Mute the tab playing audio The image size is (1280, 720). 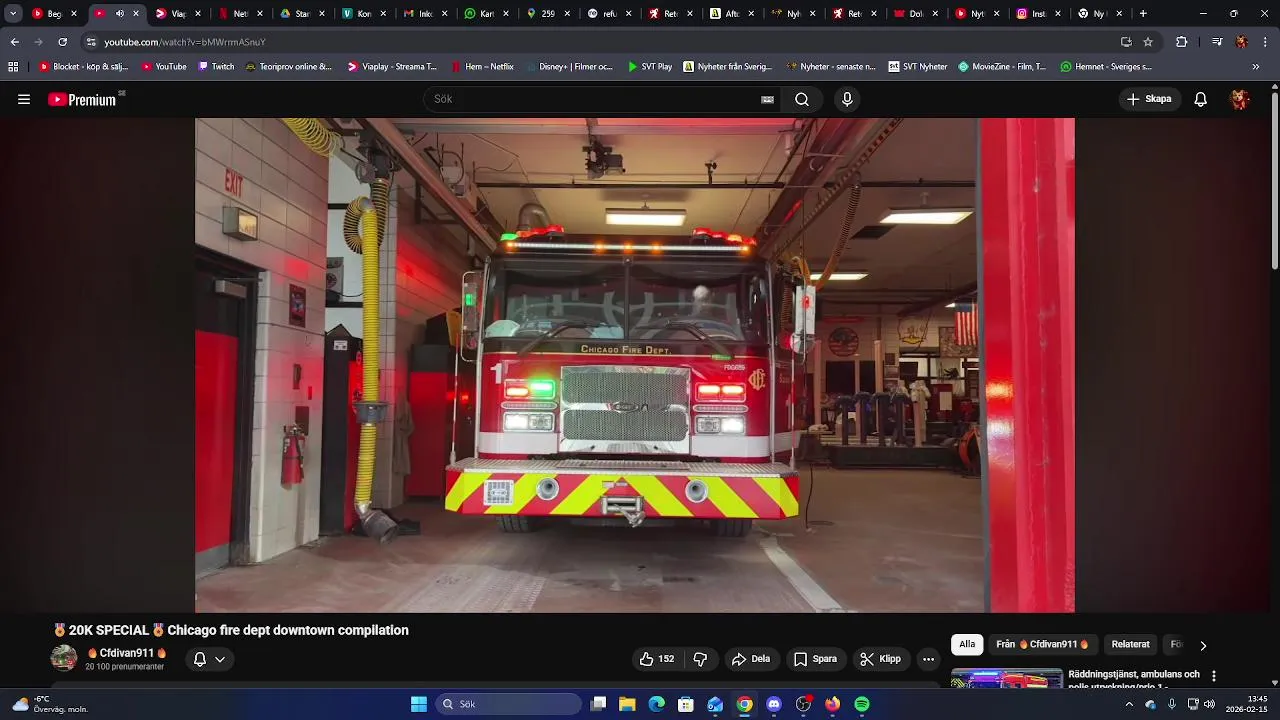120,14
